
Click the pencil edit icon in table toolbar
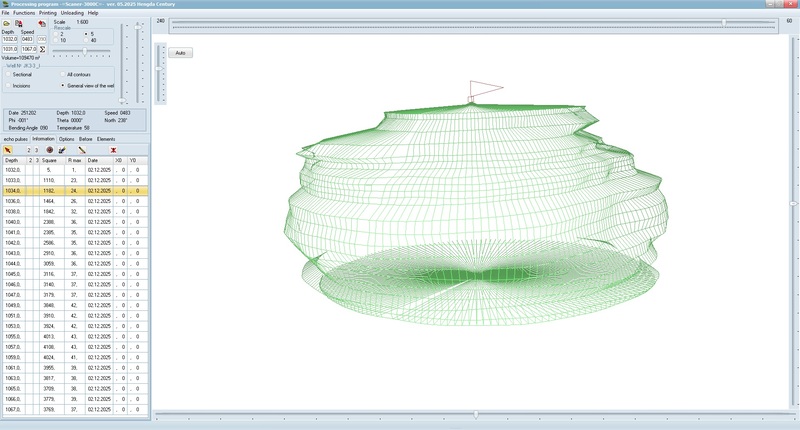point(82,149)
